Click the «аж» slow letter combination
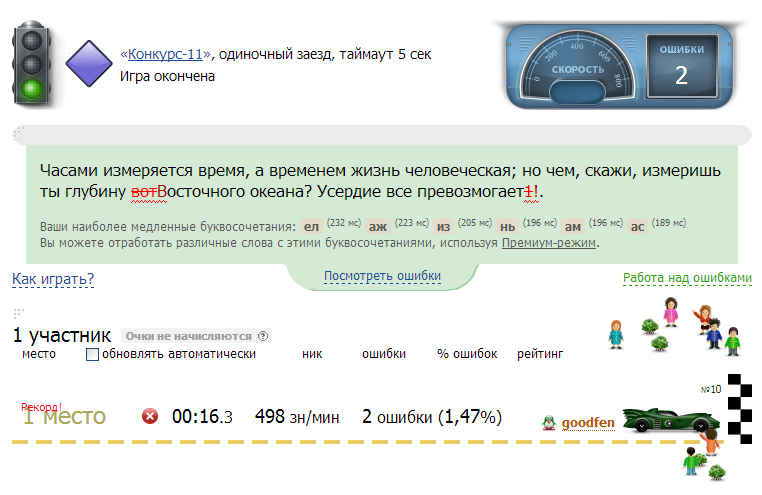 (378, 226)
